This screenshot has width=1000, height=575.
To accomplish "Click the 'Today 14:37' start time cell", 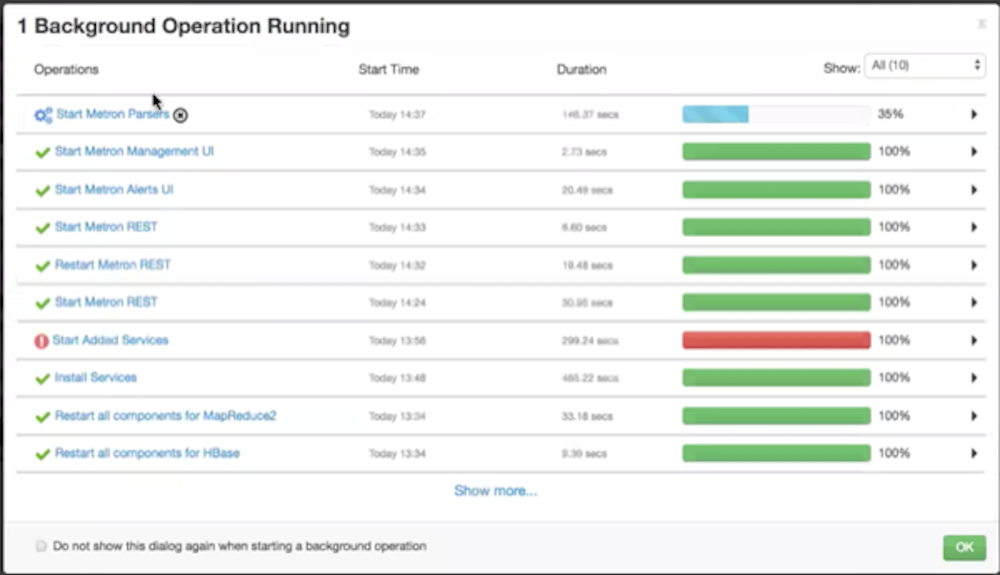I will [x=397, y=115].
